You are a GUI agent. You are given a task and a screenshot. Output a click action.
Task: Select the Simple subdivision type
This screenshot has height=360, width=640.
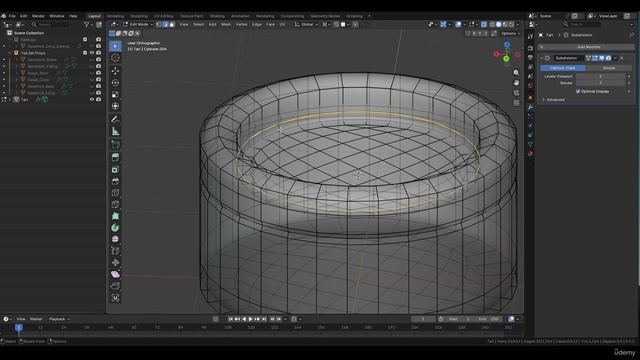tap(609, 68)
